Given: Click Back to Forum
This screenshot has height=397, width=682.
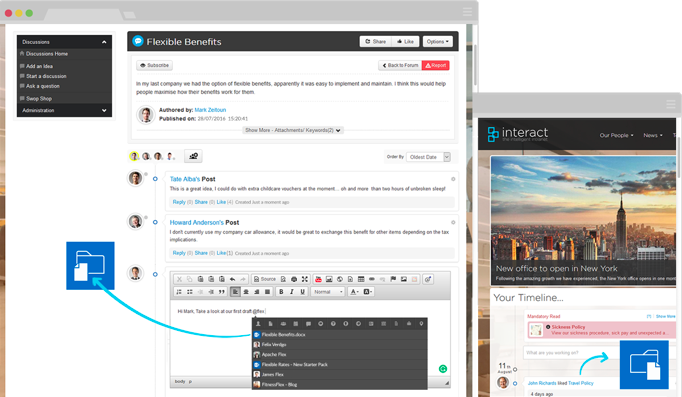Looking at the screenshot, I should (400, 65).
